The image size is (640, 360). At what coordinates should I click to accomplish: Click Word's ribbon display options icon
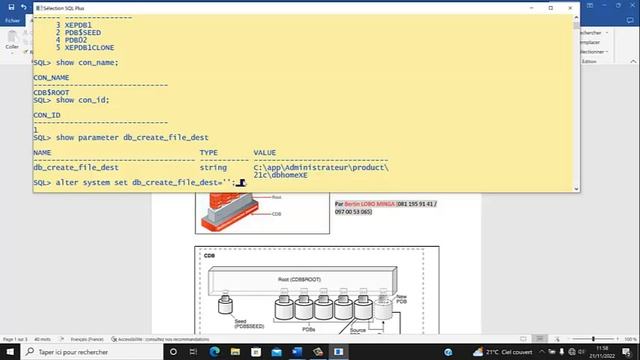[x=590, y=6]
